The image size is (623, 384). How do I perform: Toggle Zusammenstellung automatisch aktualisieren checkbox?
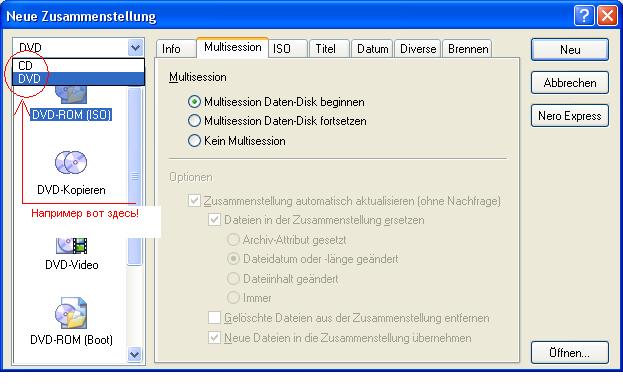(194, 201)
